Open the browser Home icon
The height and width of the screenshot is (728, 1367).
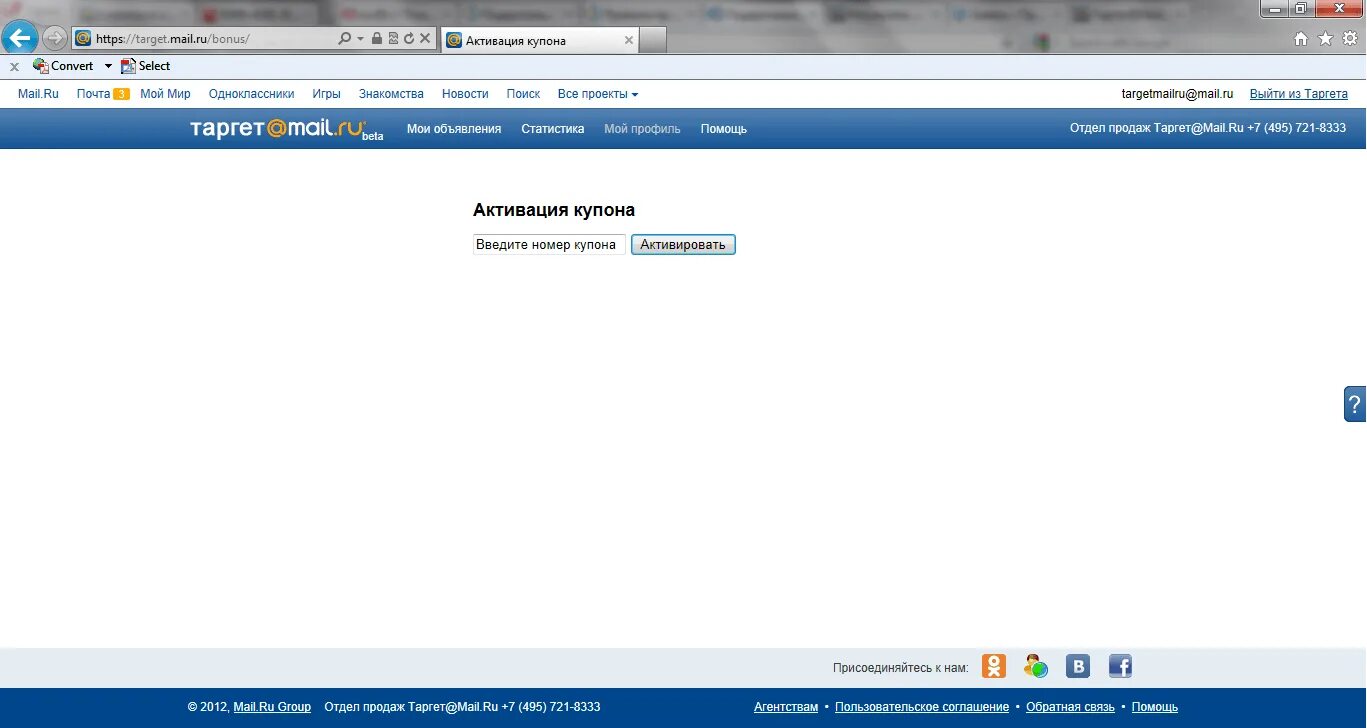click(1301, 39)
